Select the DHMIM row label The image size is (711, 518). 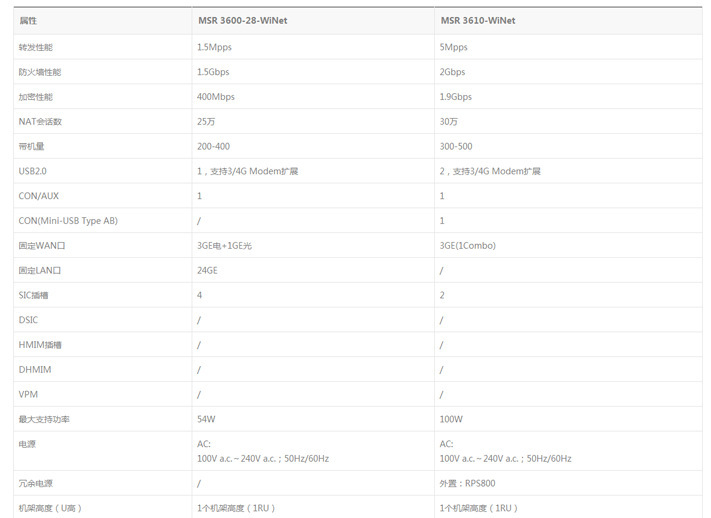[35, 370]
